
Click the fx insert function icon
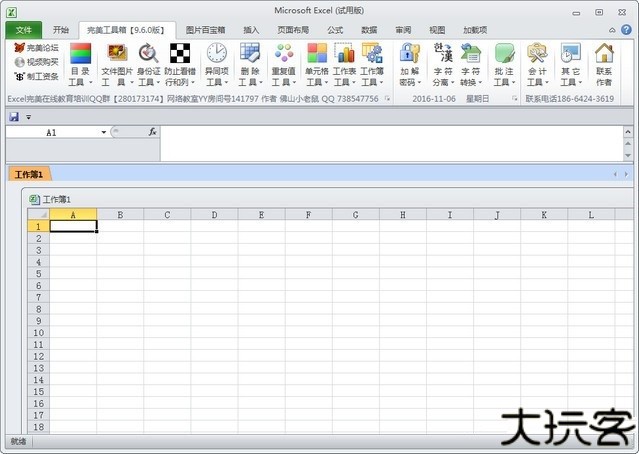click(x=152, y=132)
